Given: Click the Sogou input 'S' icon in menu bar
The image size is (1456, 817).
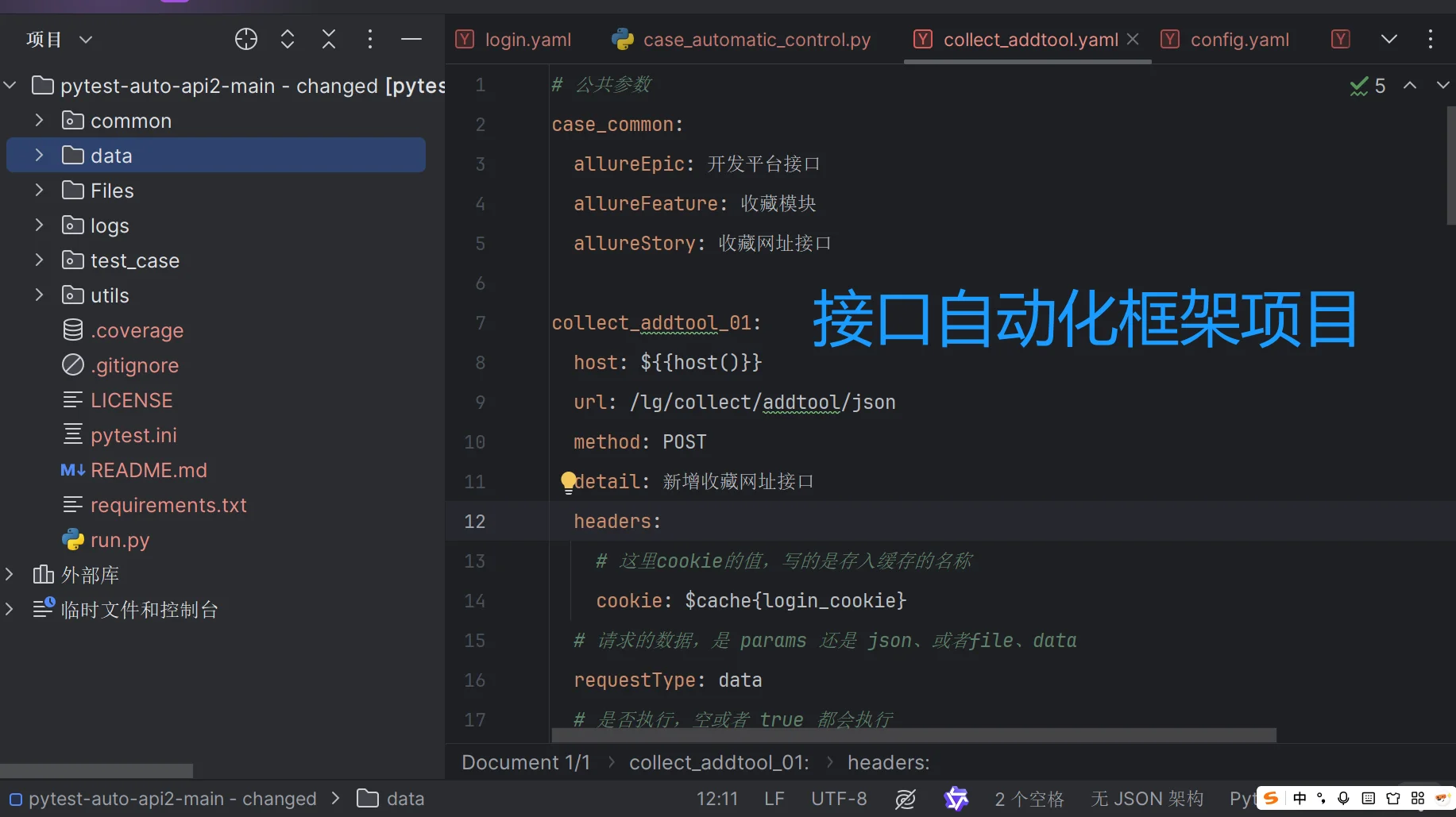Looking at the screenshot, I should 1271,798.
